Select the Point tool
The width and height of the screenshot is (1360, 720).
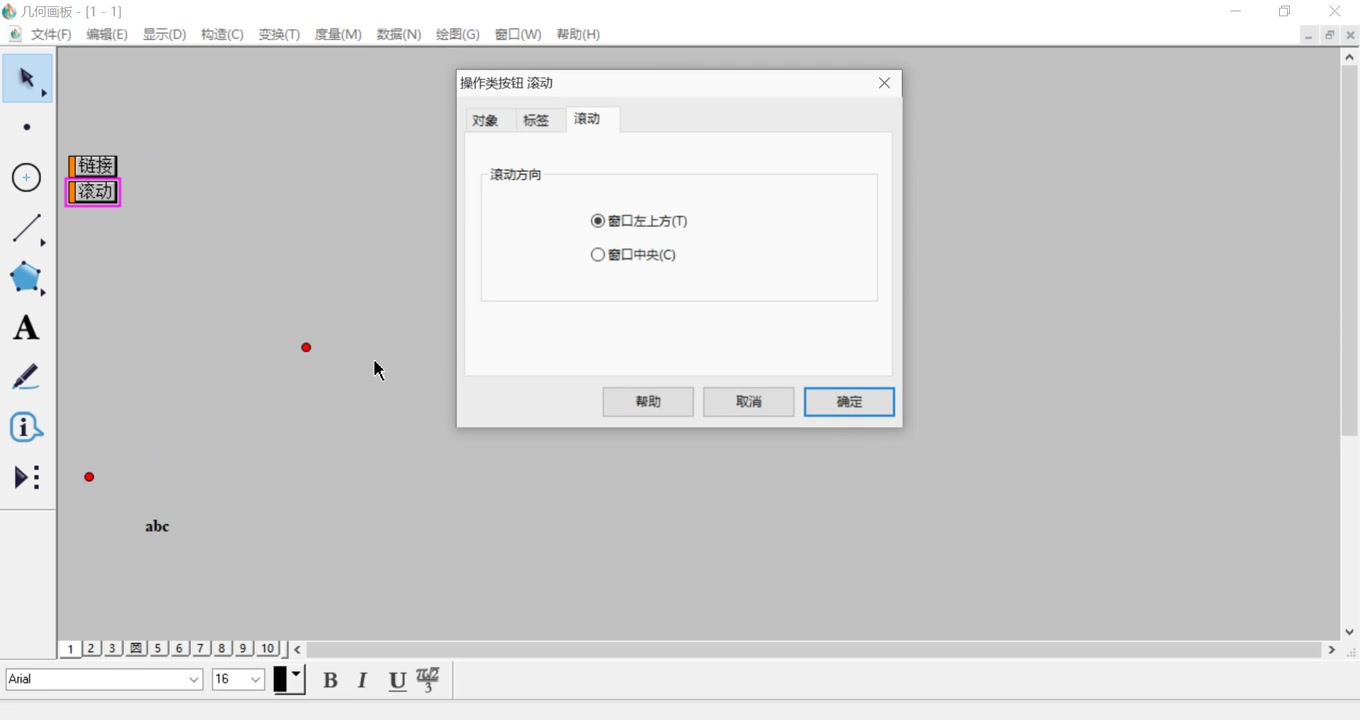[x=25, y=127]
